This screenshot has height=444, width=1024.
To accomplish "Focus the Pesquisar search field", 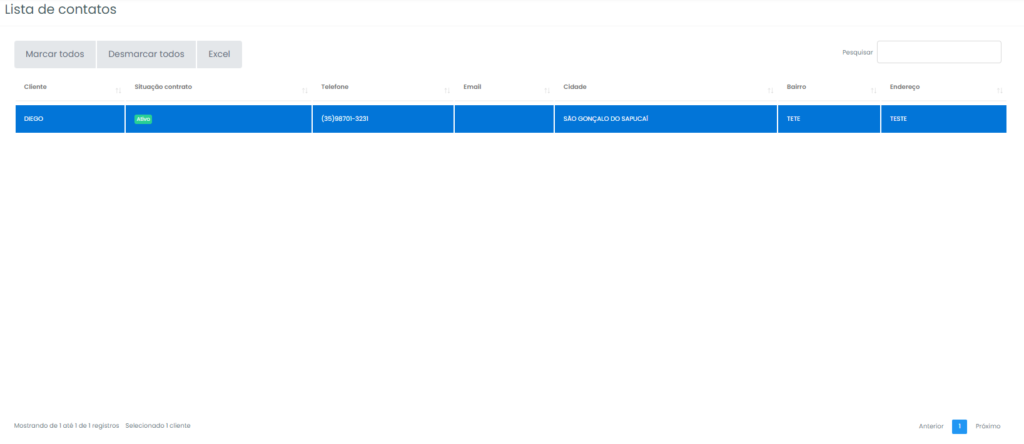I will coord(938,52).
